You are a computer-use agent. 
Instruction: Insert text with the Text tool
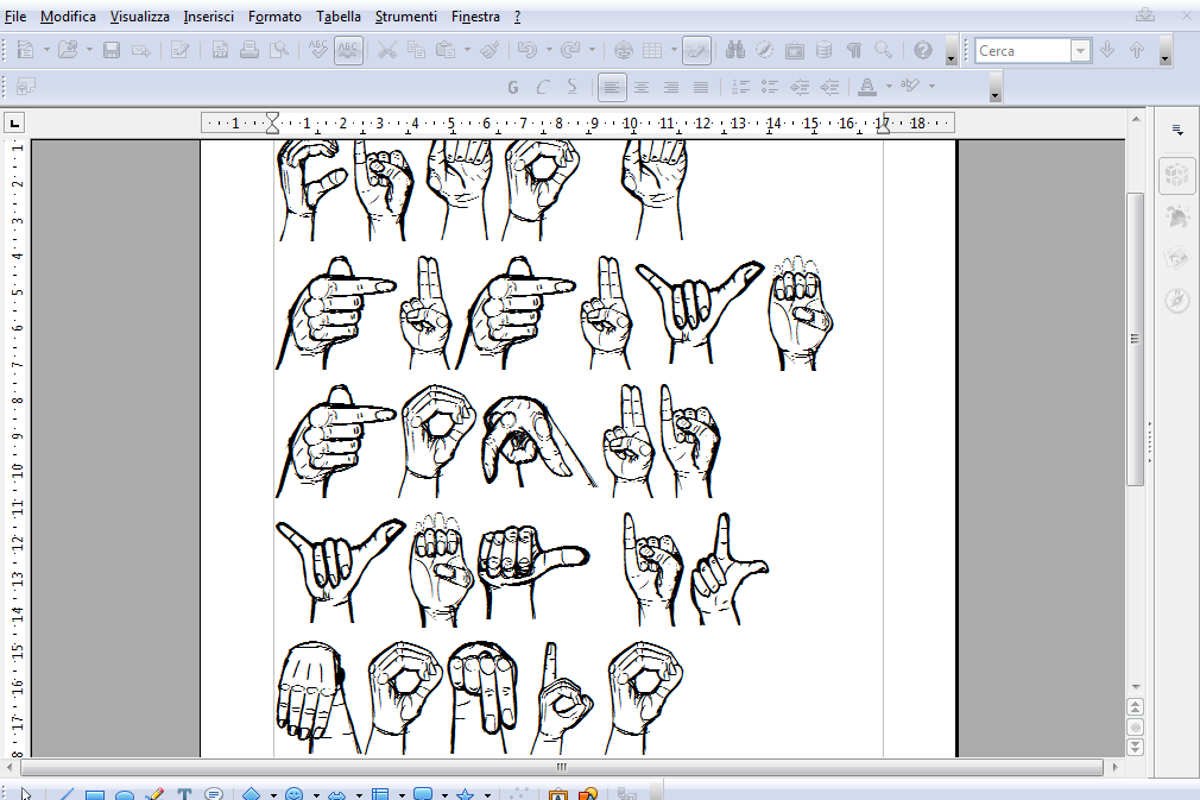coord(185,793)
